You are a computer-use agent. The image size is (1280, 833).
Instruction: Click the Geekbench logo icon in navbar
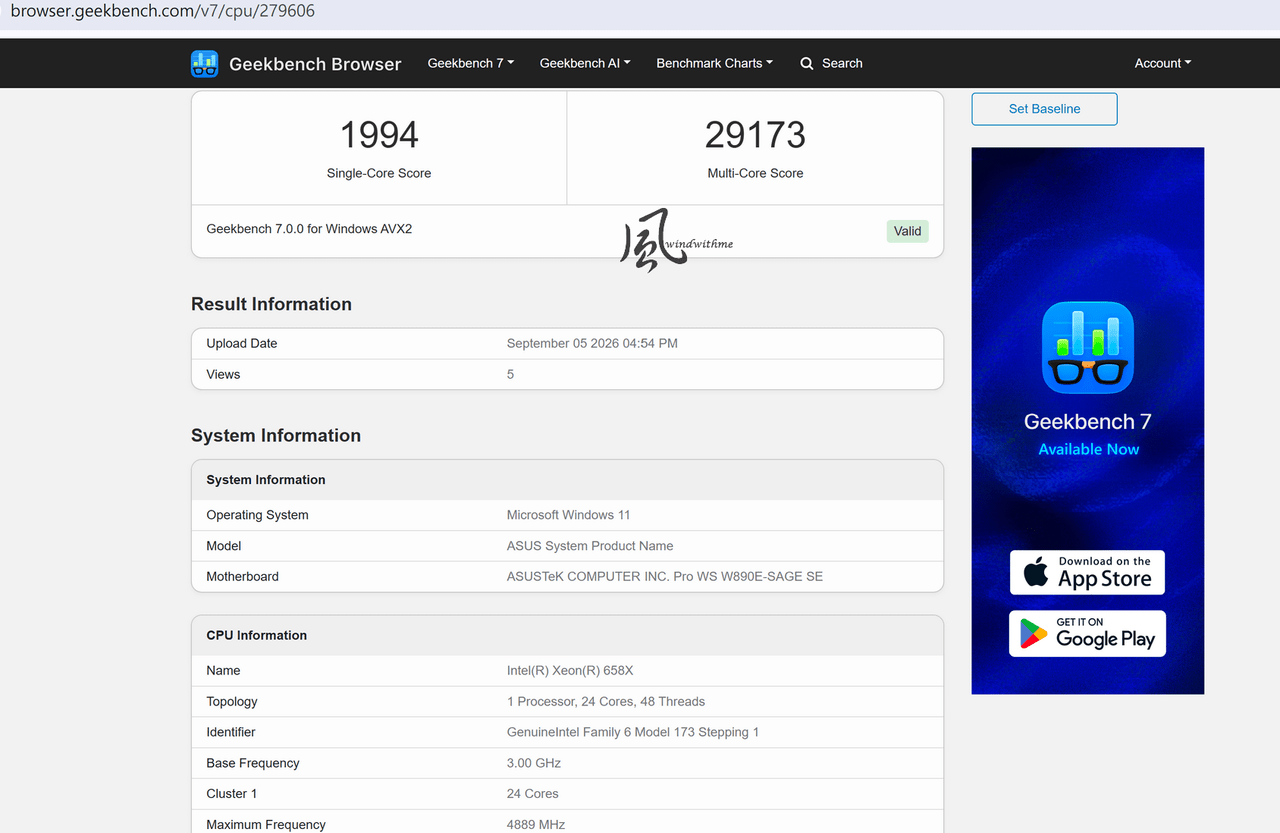(x=204, y=63)
